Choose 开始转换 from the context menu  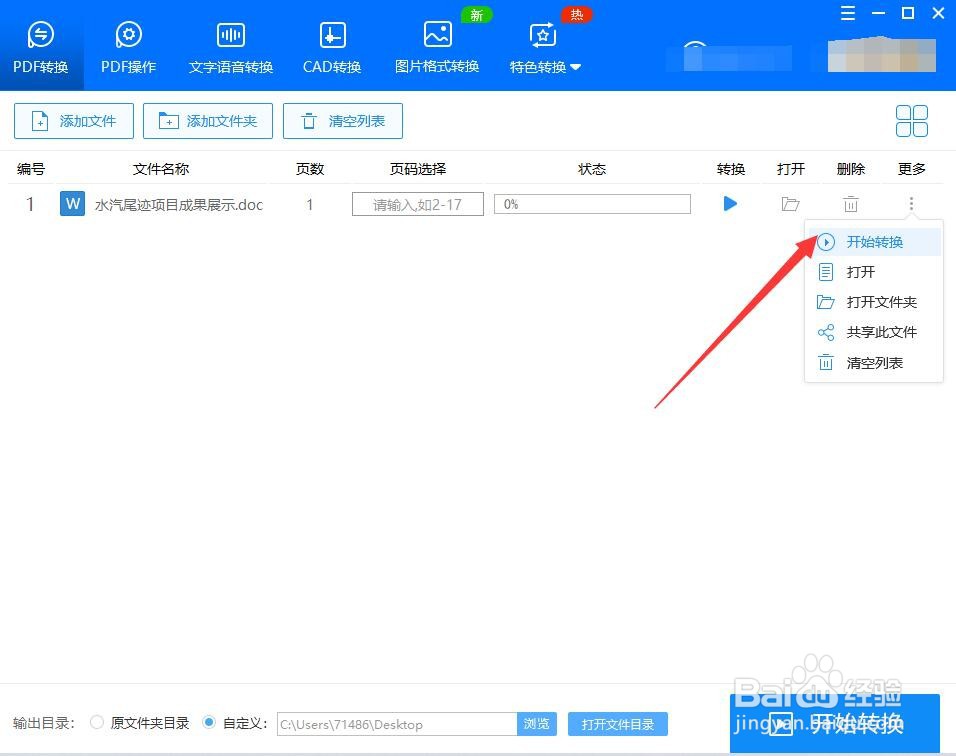874,241
